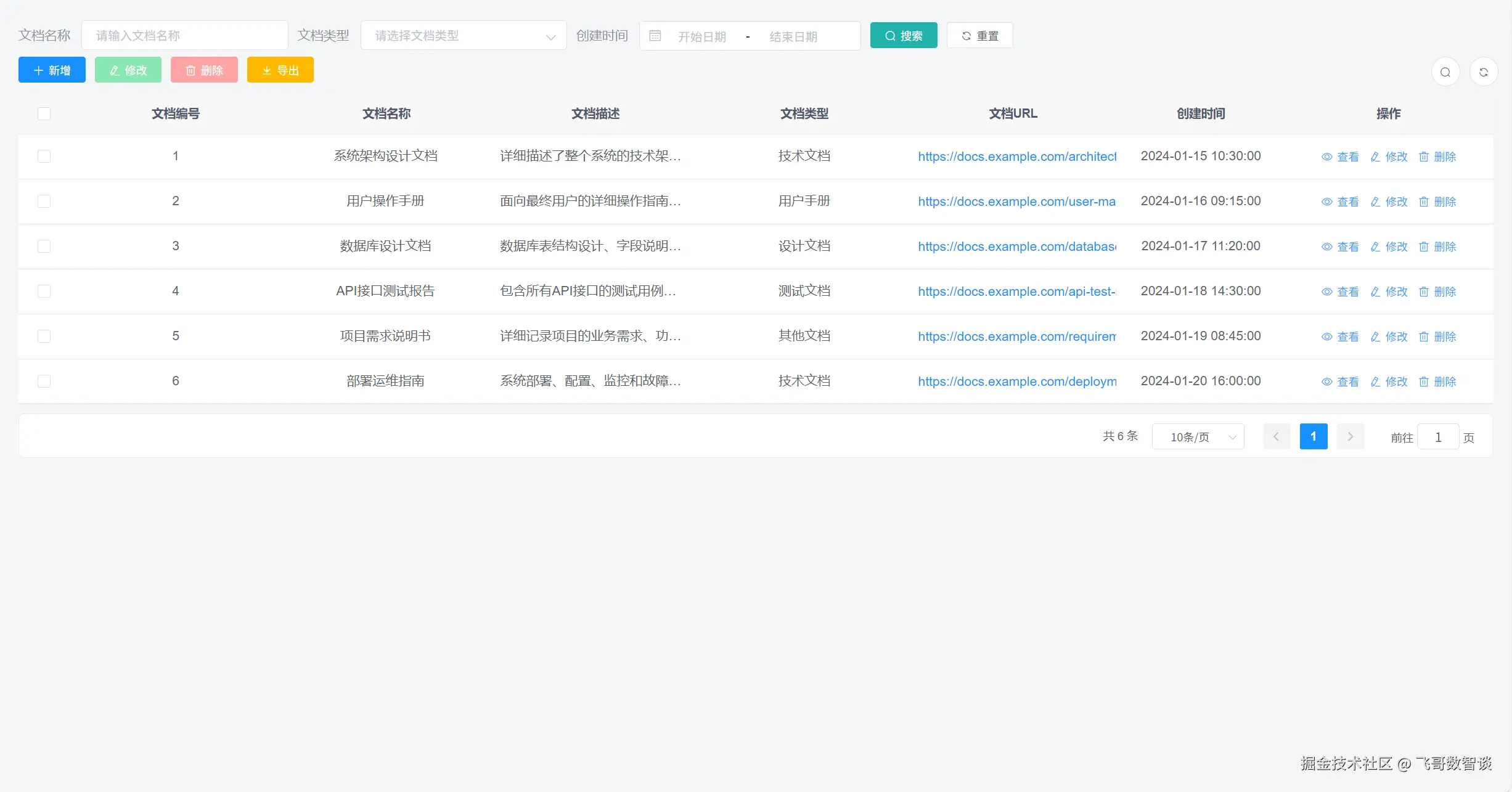Image resolution: width=1512 pixels, height=792 pixels.
Task: Click 导出 export button with download icon
Action: pos(280,70)
